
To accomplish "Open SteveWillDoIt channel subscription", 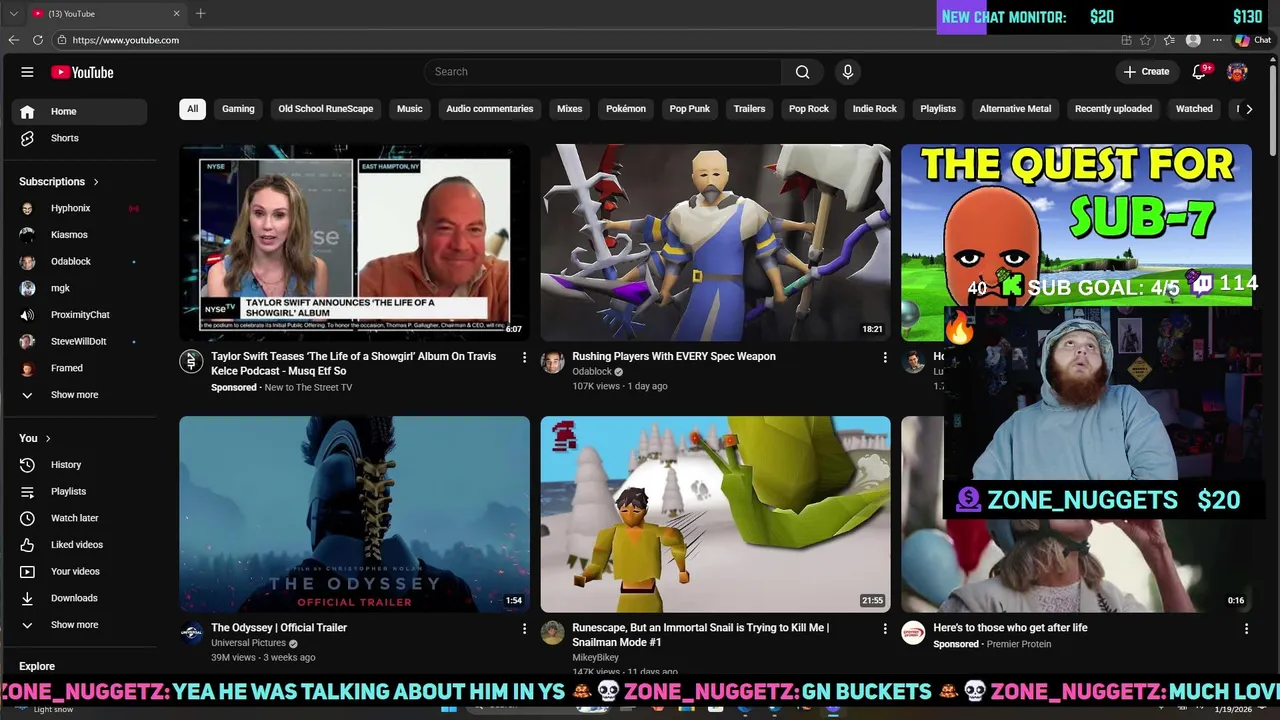I will click(x=79, y=341).
